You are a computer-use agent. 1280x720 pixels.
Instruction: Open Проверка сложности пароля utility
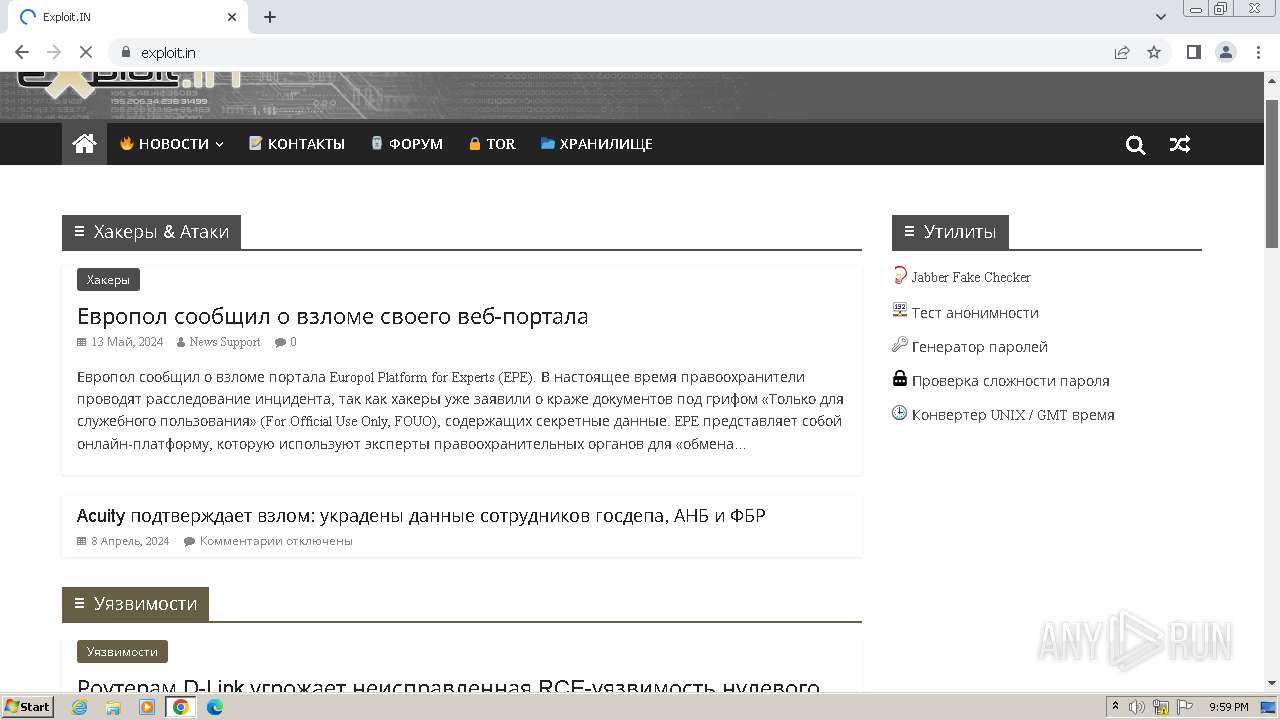[1011, 381]
